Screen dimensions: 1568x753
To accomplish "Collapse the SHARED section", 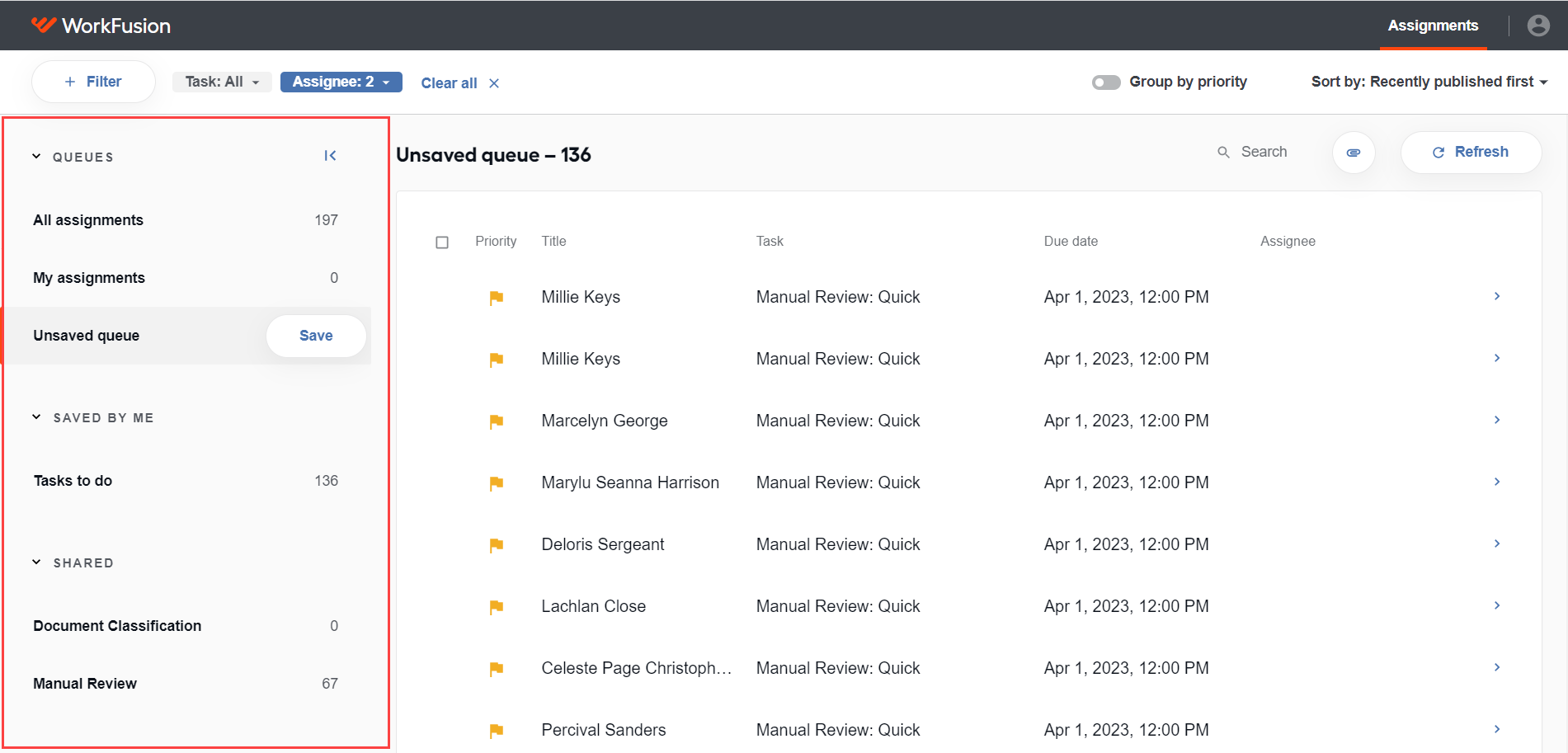I will (x=36, y=562).
